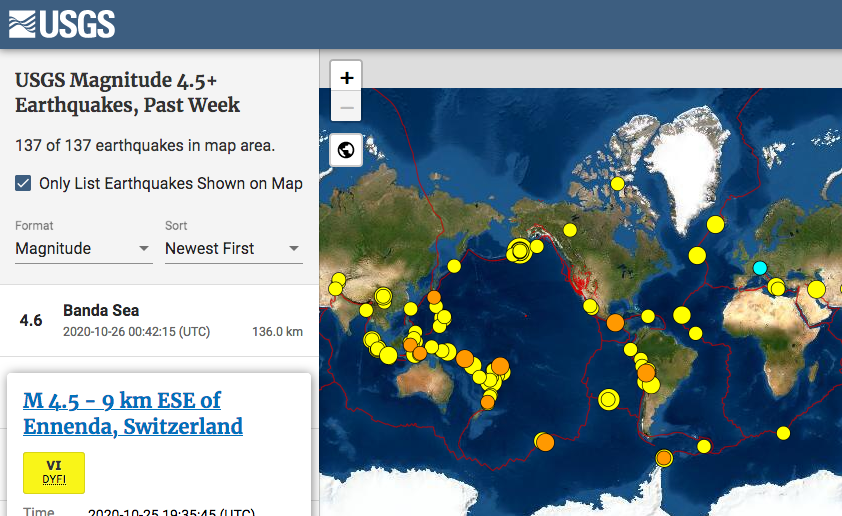This screenshot has height=516, width=842.
Task: Click the yellow marker in South Atlantic near Scotia
Action: pyautogui.click(x=704, y=446)
